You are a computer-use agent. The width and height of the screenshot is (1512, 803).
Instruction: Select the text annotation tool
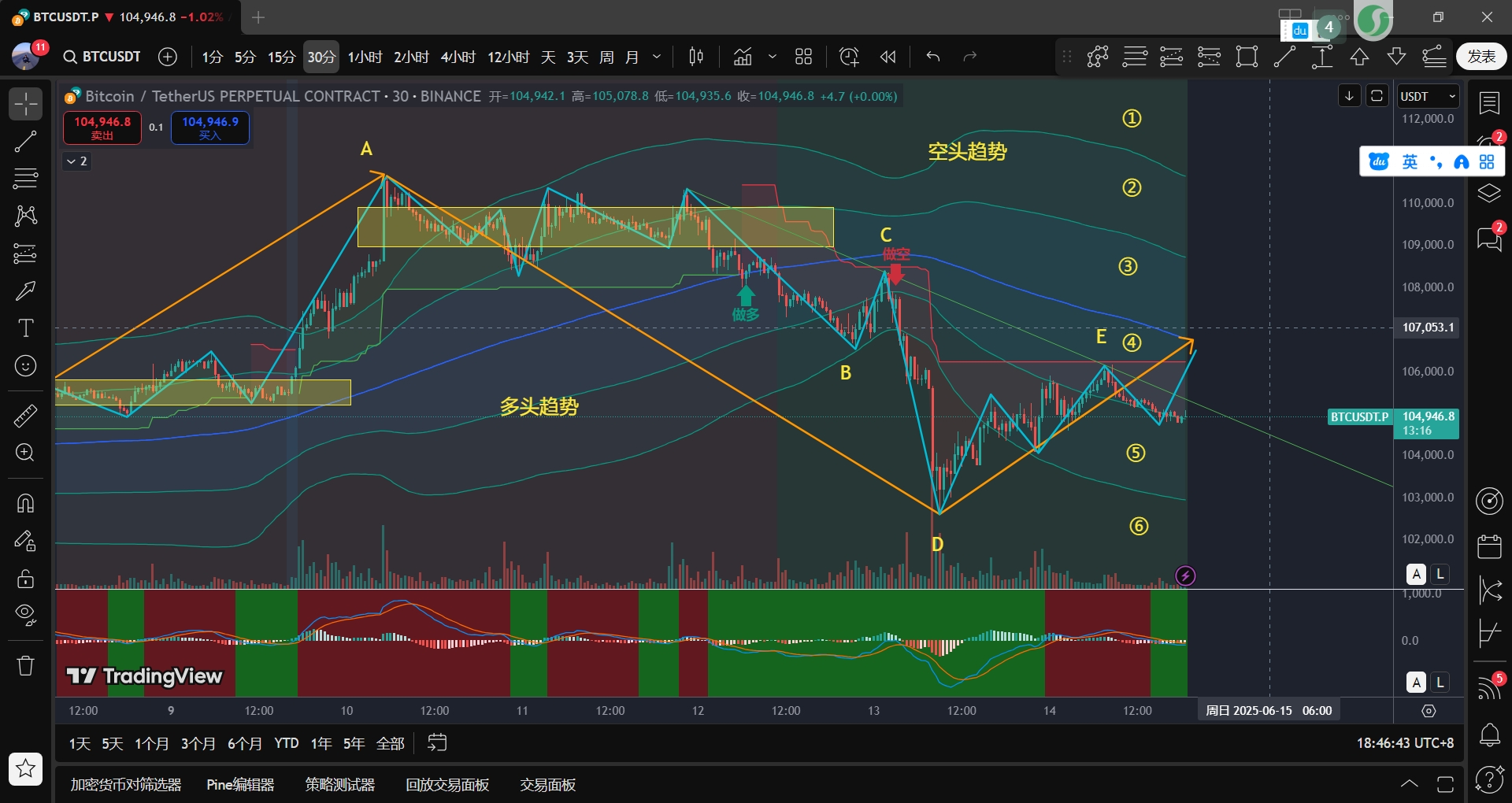(25, 327)
